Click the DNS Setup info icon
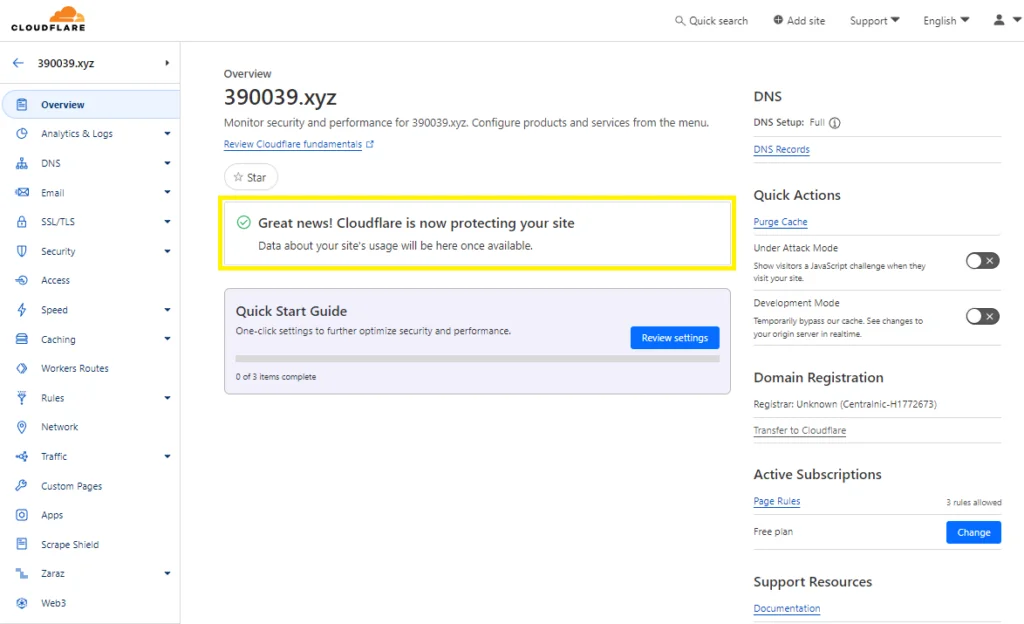Viewport: 1024px width, 624px height. (x=835, y=123)
